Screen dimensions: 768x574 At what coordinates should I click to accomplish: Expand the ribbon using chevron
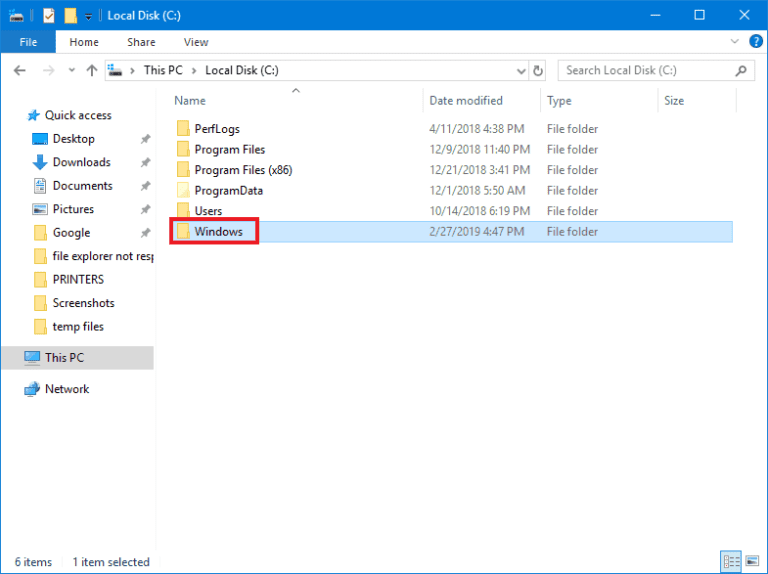tap(734, 42)
